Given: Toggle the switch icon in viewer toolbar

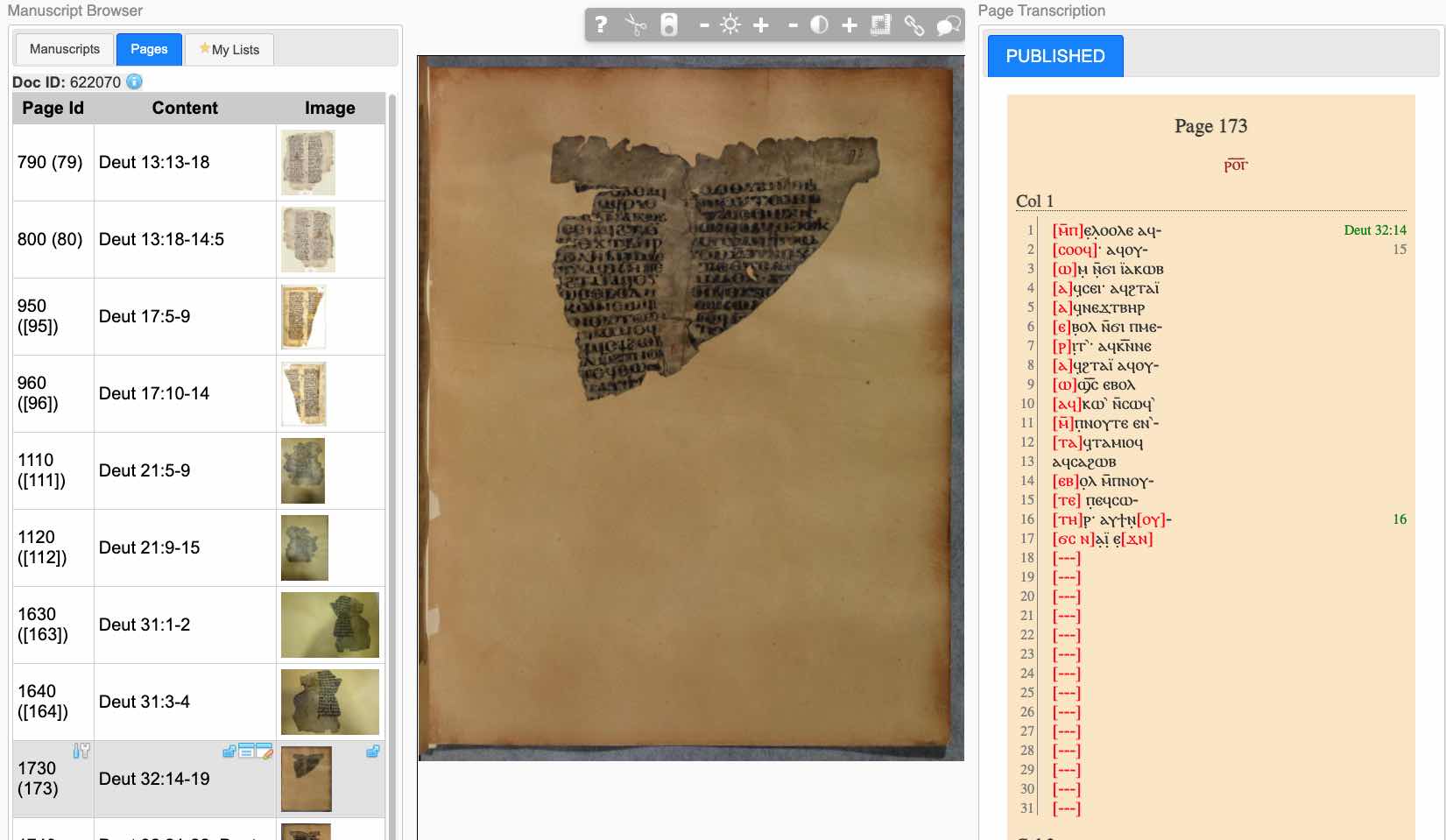Looking at the screenshot, I should click(669, 25).
